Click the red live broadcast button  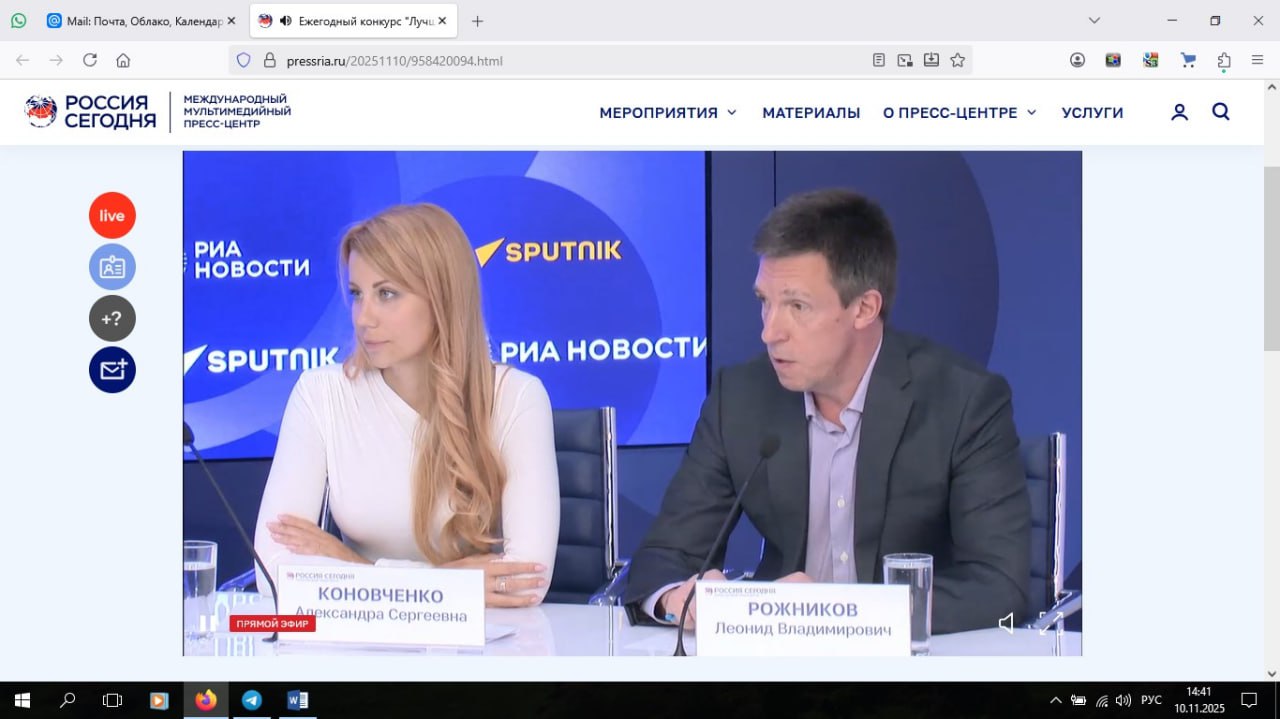pos(112,215)
